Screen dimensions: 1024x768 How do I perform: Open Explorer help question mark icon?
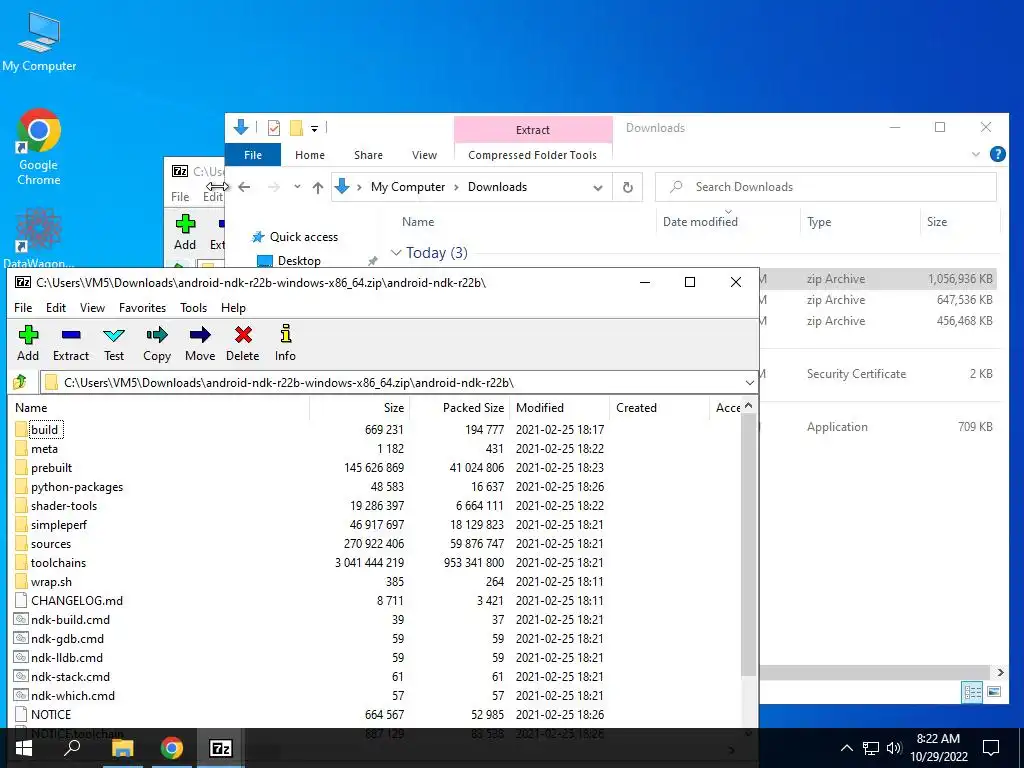tap(997, 154)
